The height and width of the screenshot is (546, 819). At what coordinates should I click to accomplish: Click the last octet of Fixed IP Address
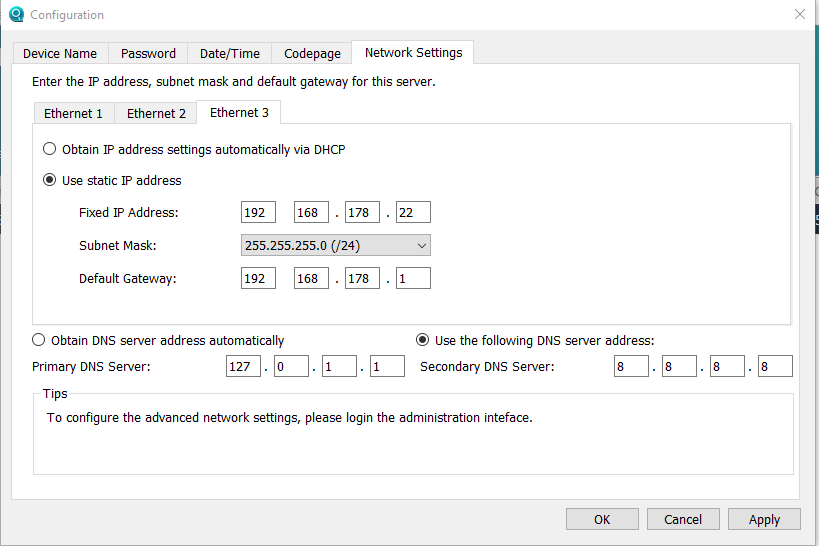(413, 212)
